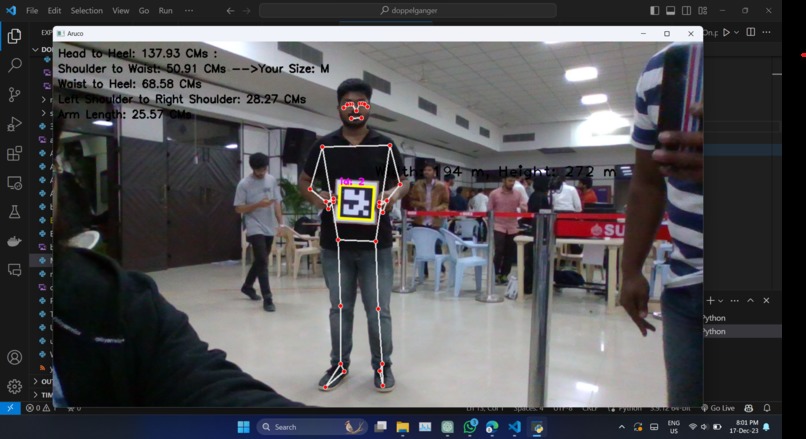Maximize the Aruco window
The image size is (806, 439).
[667, 33]
